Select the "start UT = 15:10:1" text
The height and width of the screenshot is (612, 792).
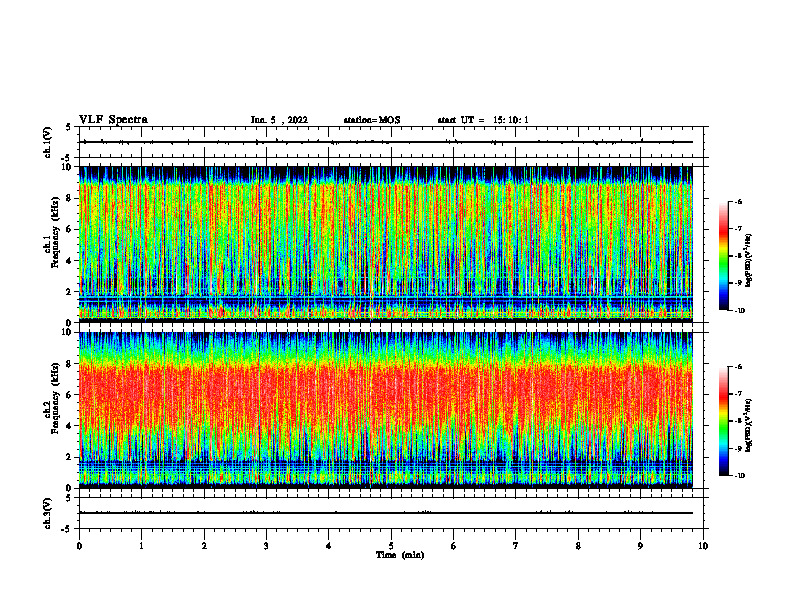(x=483, y=120)
